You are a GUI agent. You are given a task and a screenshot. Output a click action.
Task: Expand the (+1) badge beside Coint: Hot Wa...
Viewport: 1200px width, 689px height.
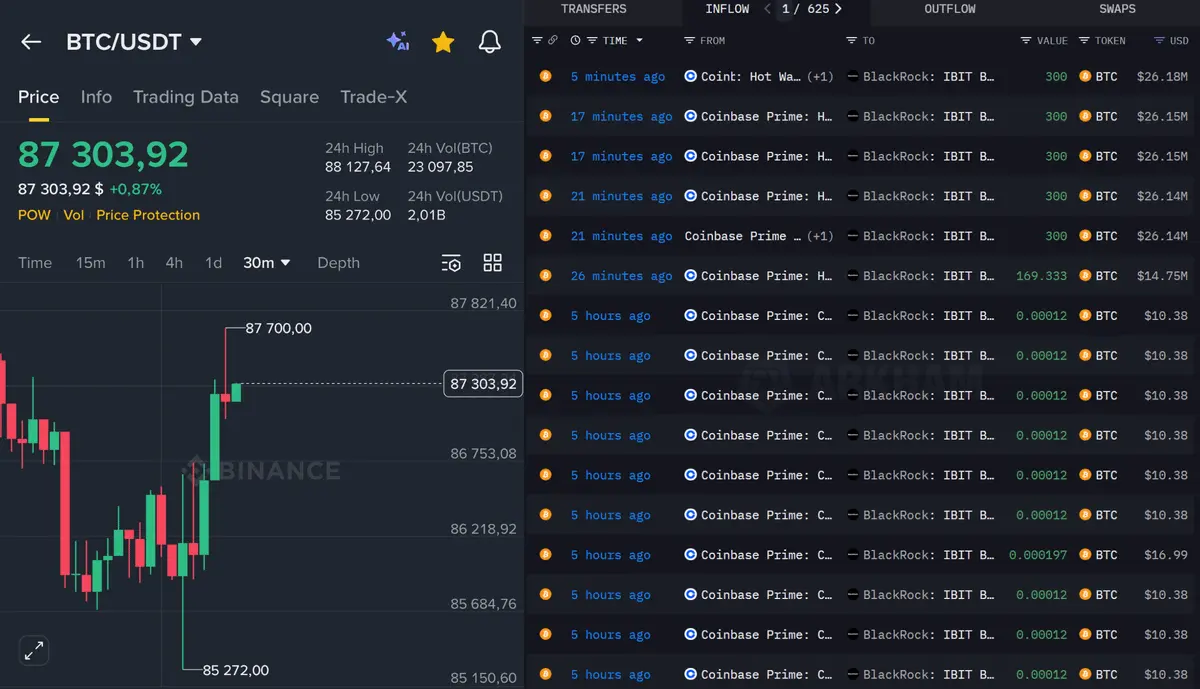click(820, 77)
